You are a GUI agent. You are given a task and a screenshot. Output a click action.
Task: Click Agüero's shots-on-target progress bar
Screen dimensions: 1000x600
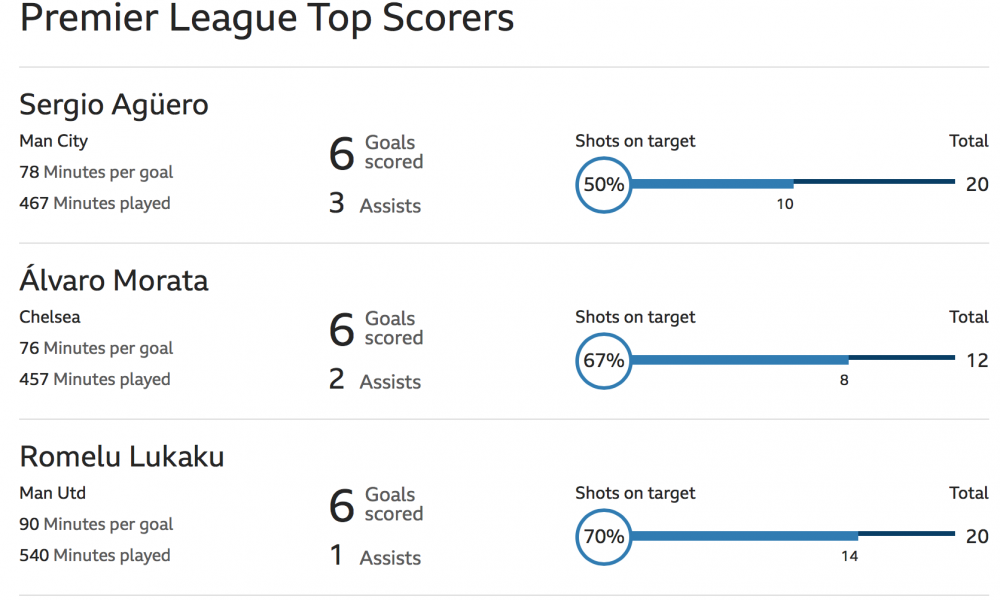[x=793, y=184]
